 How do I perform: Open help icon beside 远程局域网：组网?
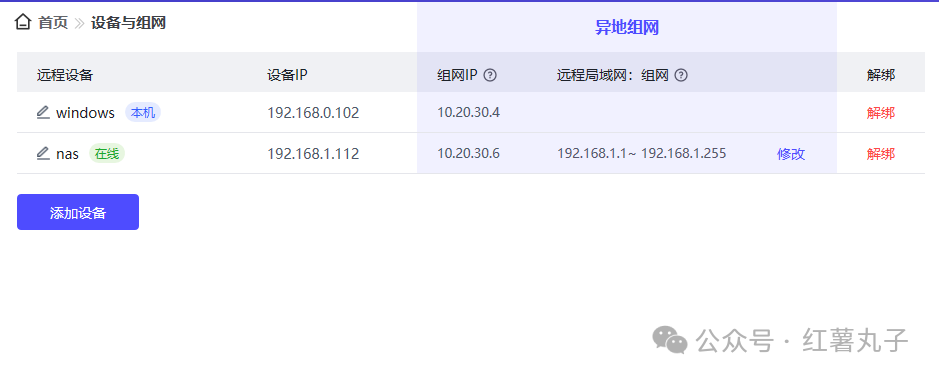pos(681,75)
